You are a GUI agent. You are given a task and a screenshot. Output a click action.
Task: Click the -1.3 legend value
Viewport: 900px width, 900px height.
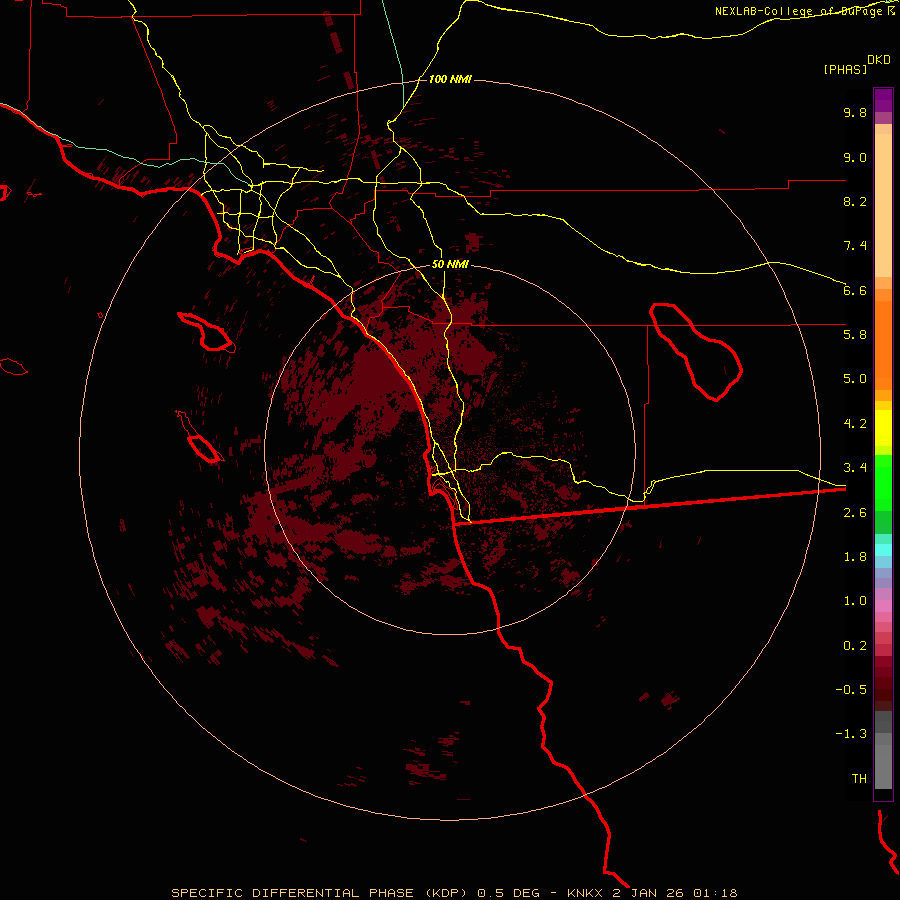(851, 734)
